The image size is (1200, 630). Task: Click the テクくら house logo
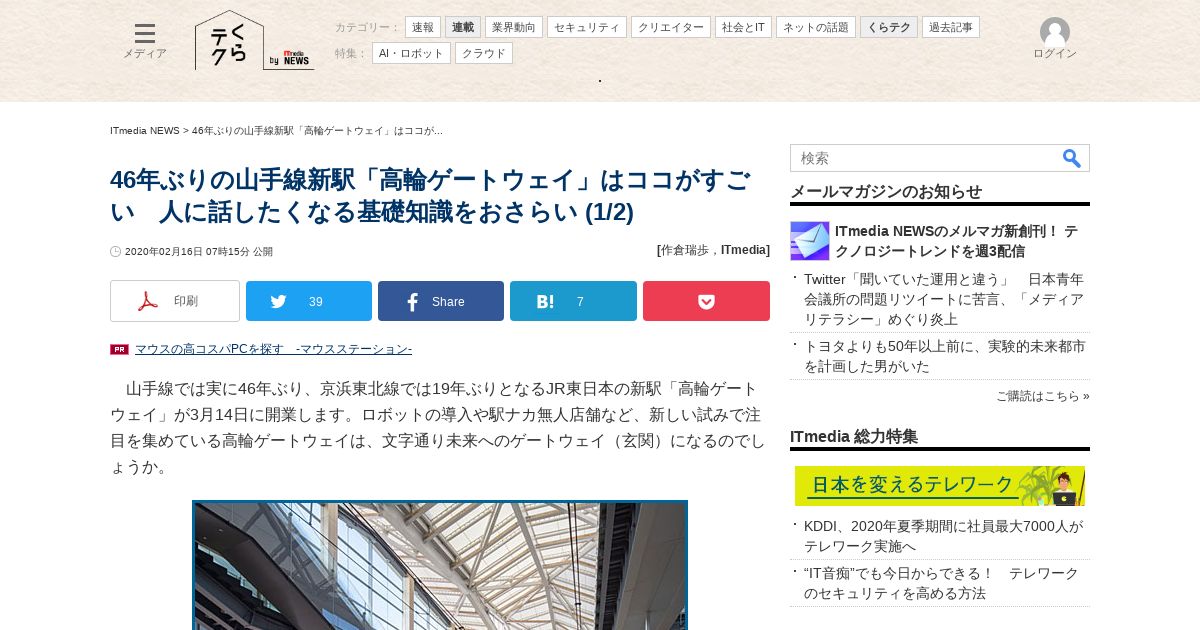pos(229,40)
